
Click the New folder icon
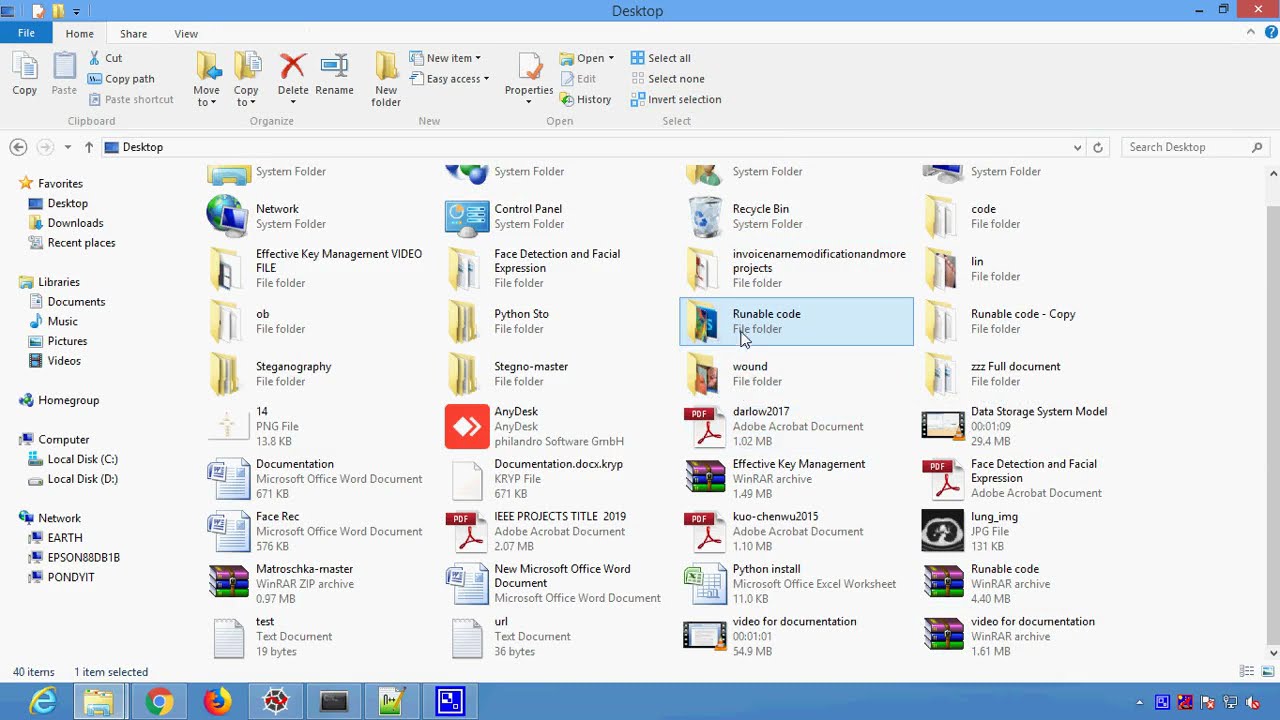point(386,67)
